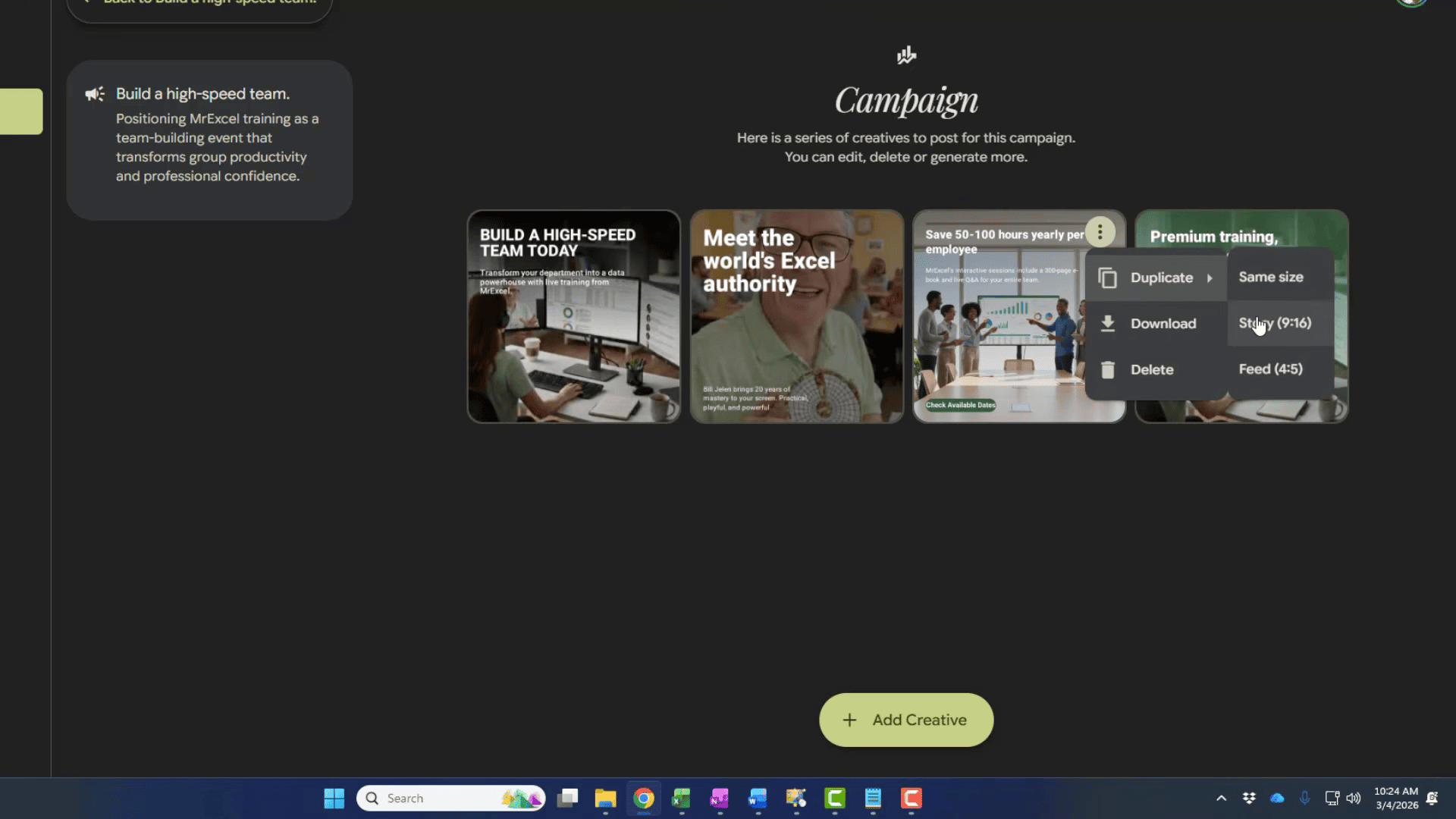Click the taskbar Search box
Viewport: 1456px width, 819px height.
point(450,799)
